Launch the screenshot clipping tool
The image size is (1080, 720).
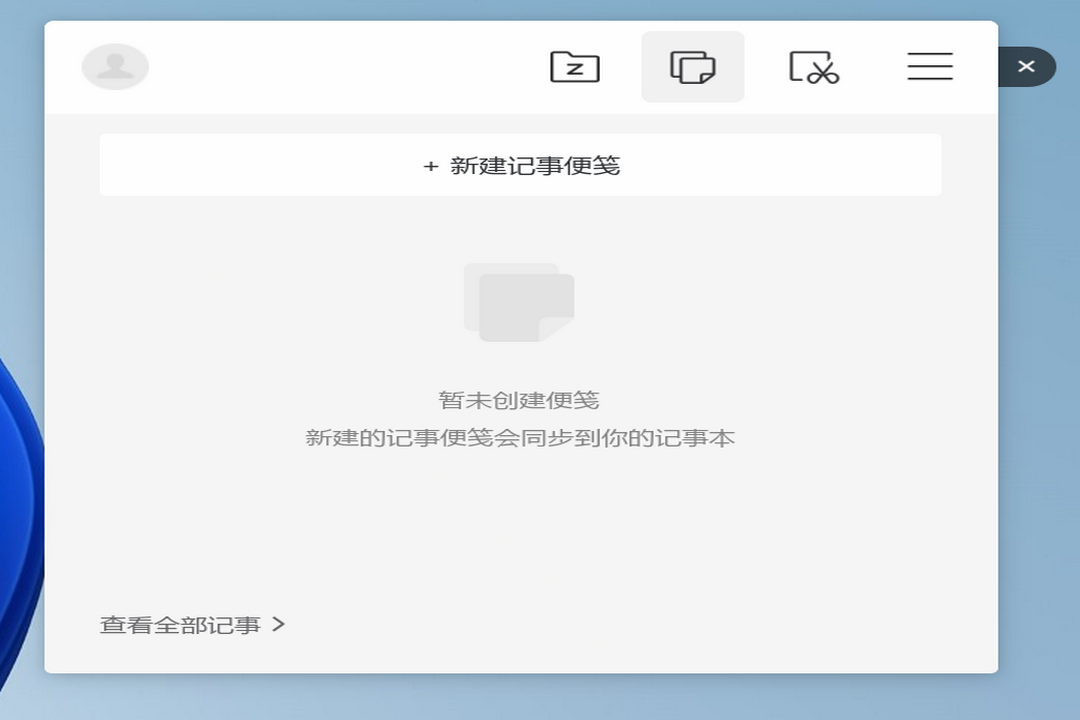tap(812, 66)
